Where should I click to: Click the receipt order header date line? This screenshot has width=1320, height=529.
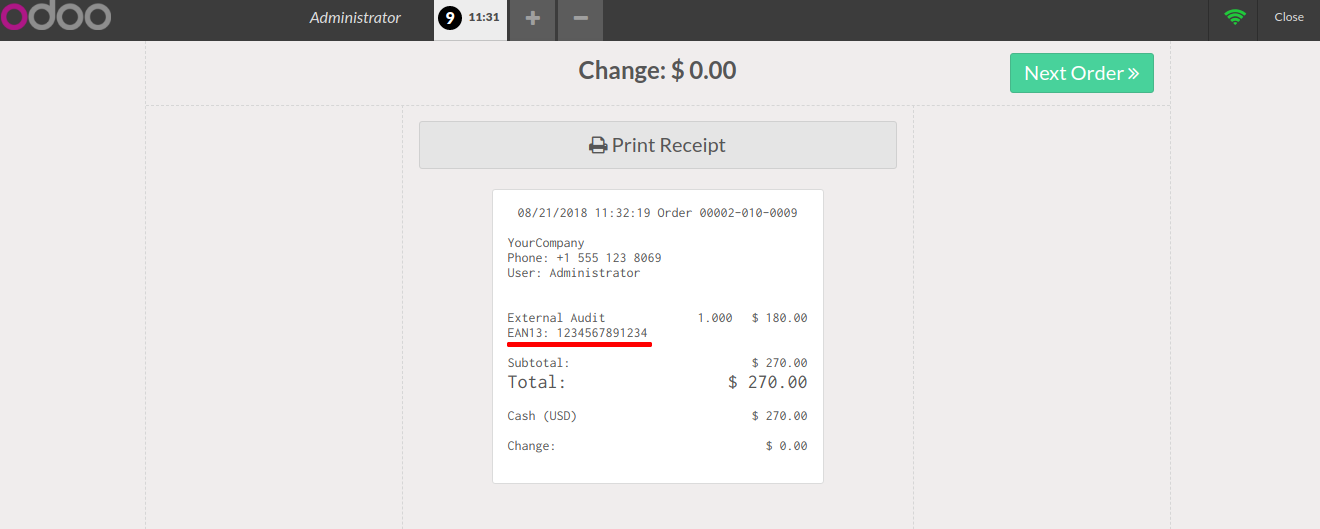(657, 213)
